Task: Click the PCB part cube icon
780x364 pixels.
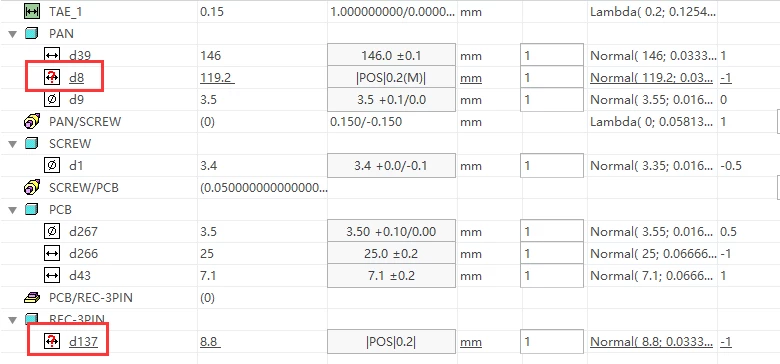Action: coord(31,210)
